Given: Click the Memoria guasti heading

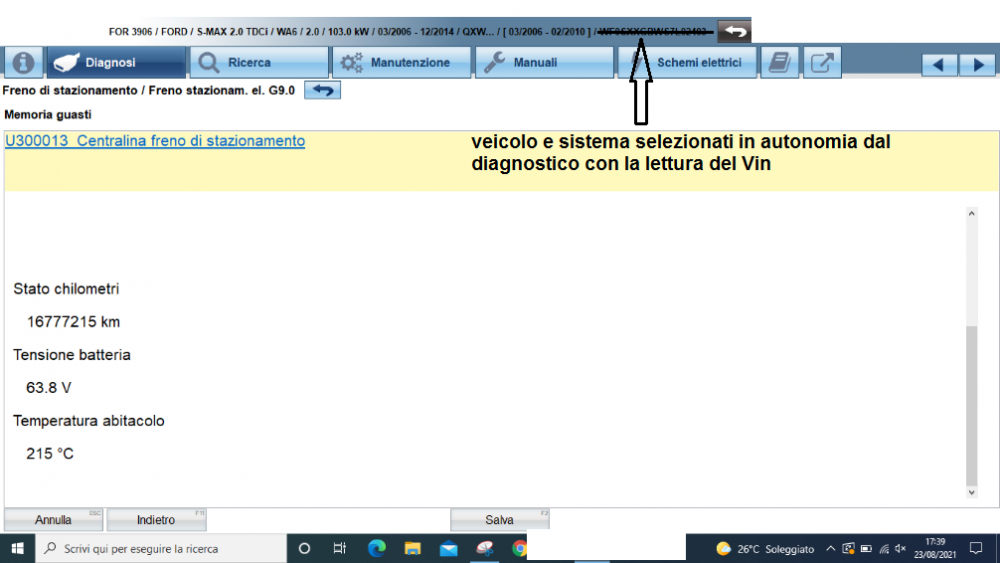Looking at the screenshot, I should click(x=48, y=115).
